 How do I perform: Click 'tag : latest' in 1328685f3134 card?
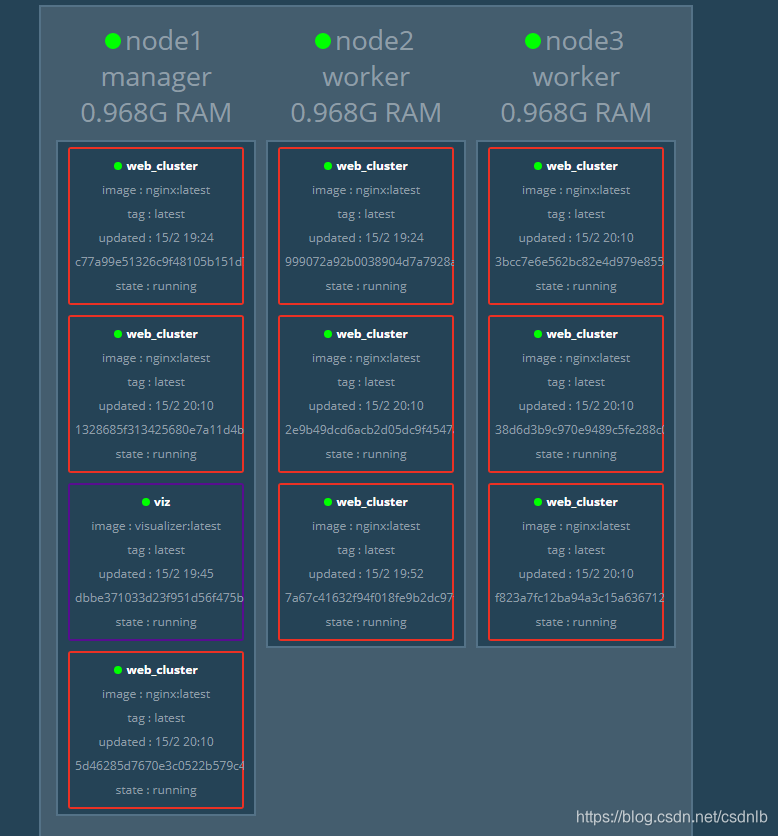156,382
